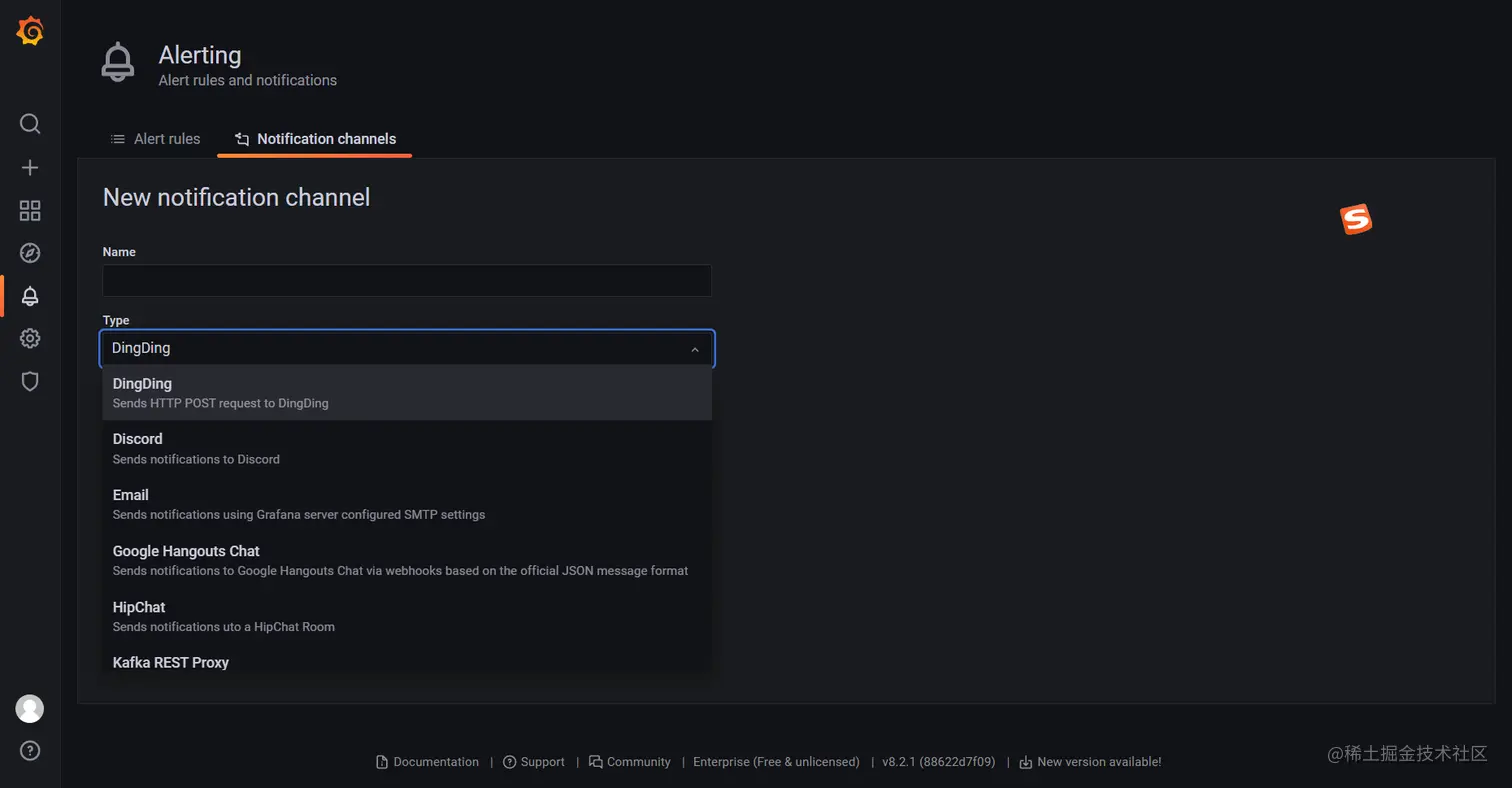Focus the Name input field

[x=407, y=280]
